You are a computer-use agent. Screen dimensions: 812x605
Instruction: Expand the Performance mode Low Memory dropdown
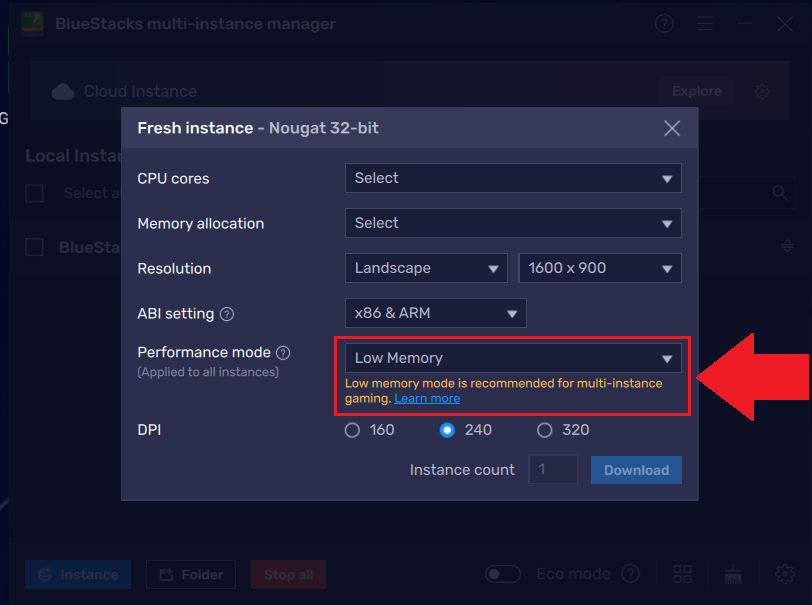pos(513,358)
